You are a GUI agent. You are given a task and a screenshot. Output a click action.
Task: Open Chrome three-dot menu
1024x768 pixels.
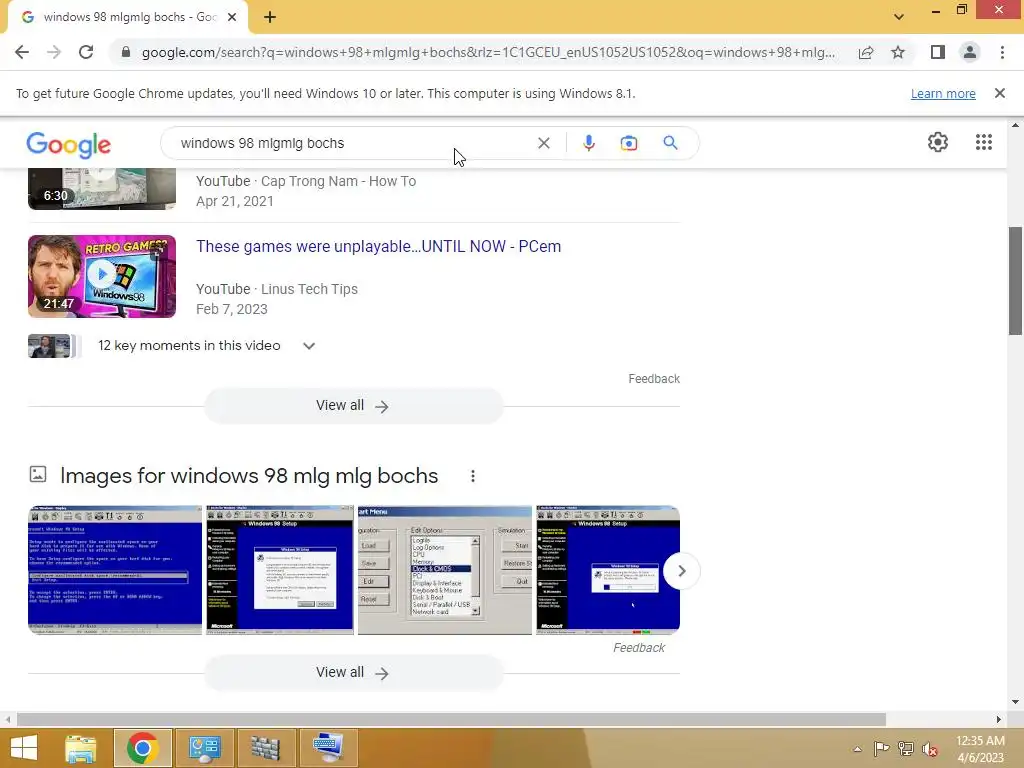pos(1002,52)
